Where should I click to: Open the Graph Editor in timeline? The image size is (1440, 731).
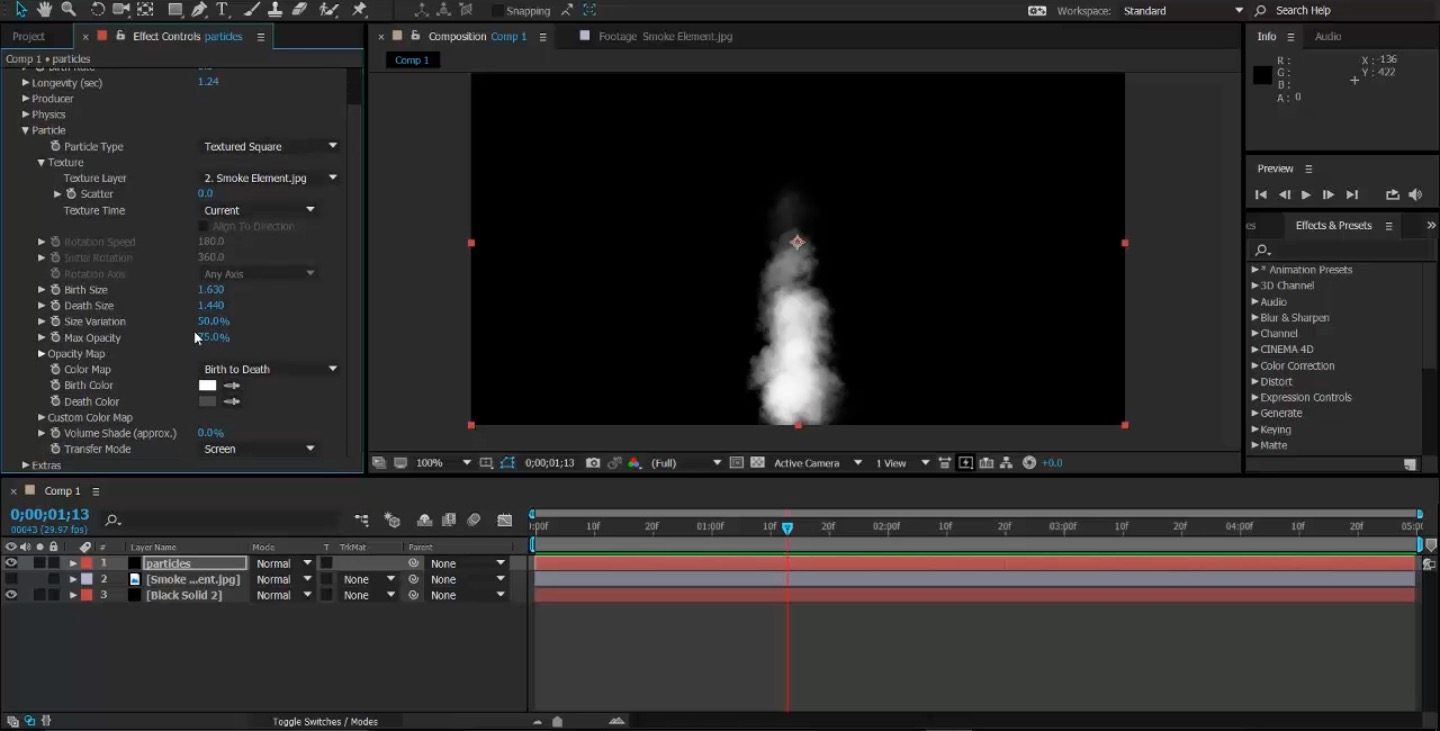505,520
